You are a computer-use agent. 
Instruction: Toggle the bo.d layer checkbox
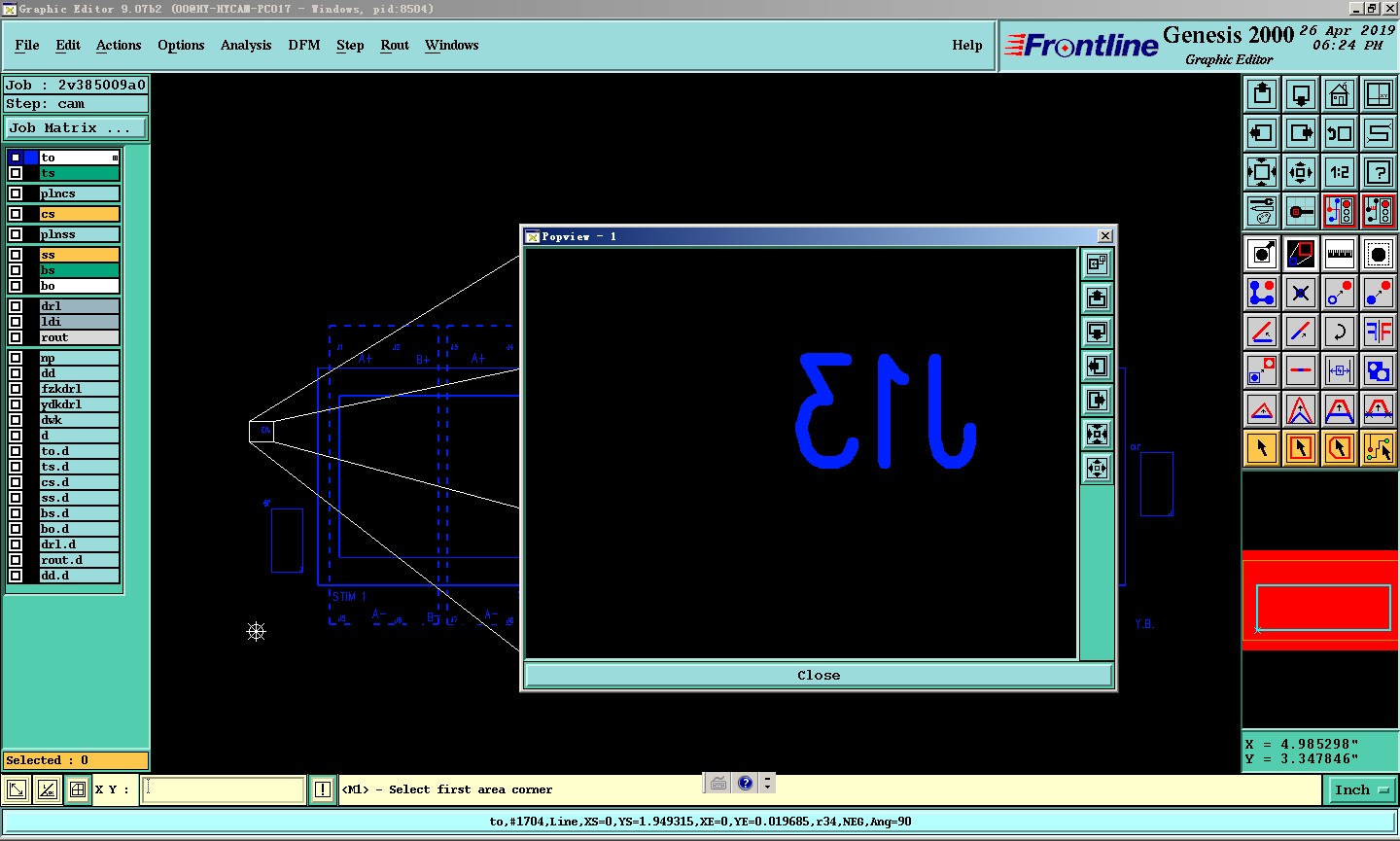pos(16,529)
